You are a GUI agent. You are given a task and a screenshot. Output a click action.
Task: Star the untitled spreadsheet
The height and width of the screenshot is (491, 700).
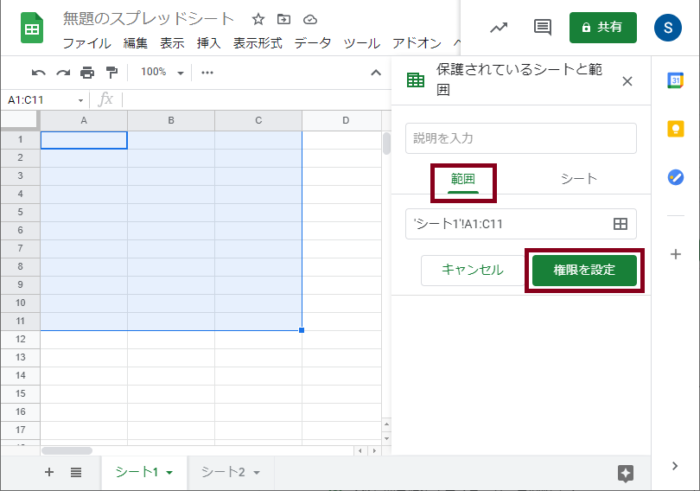point(258,19)
